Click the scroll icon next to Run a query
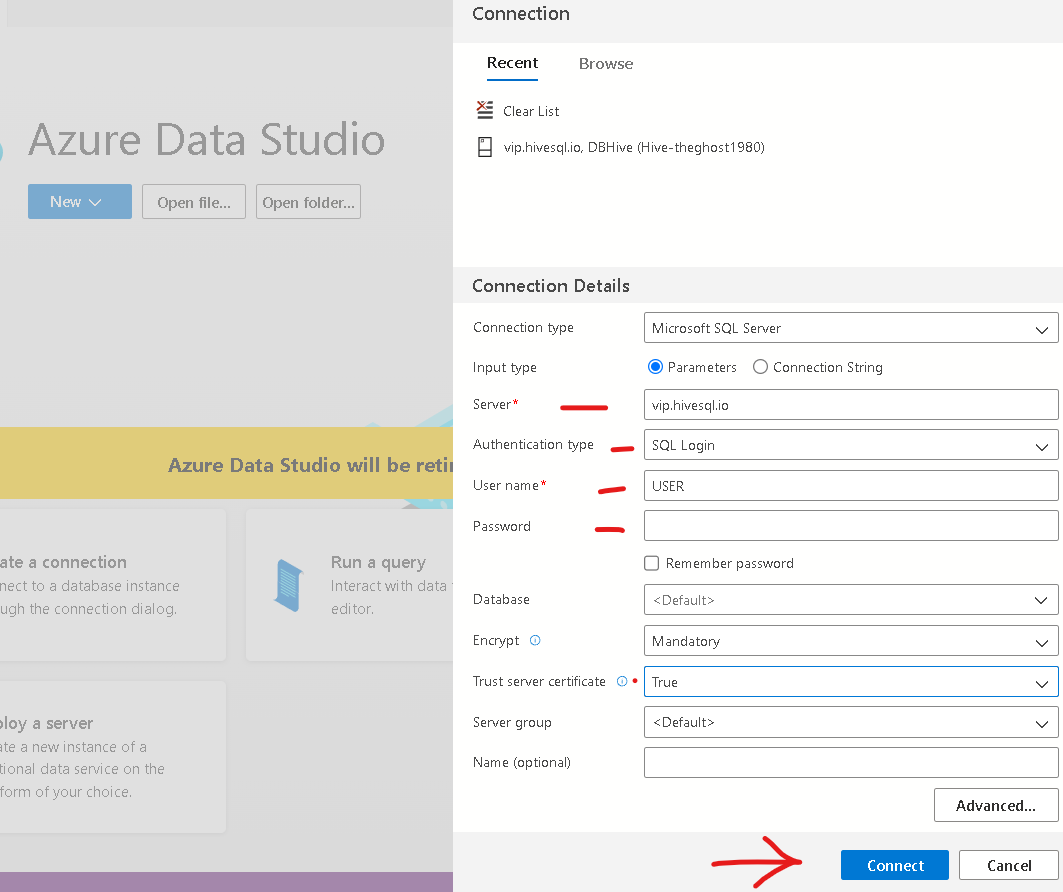This screenshot has height=892, width=1063. 289,585
